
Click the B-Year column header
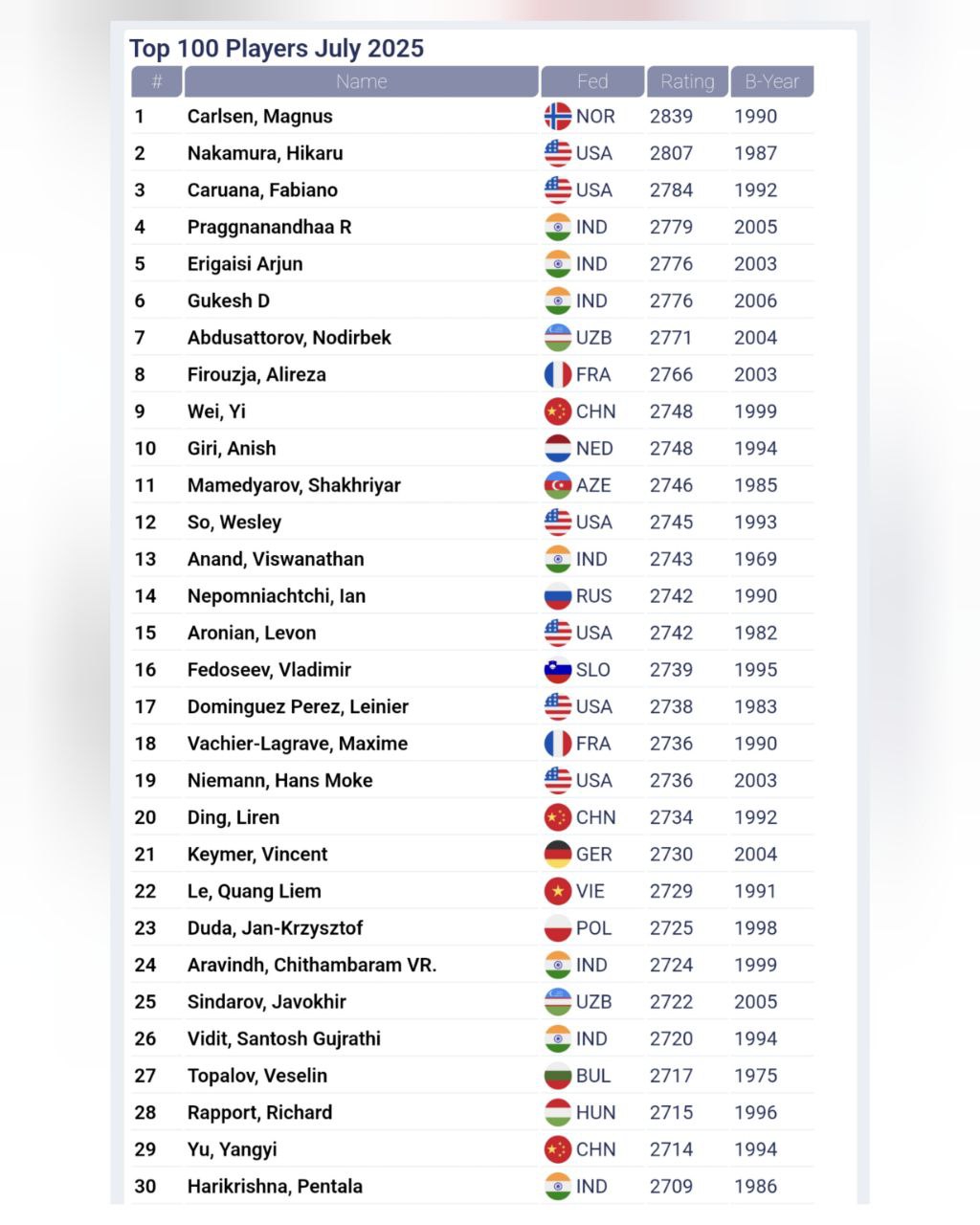pyautogui.click(x=771, y=82)
